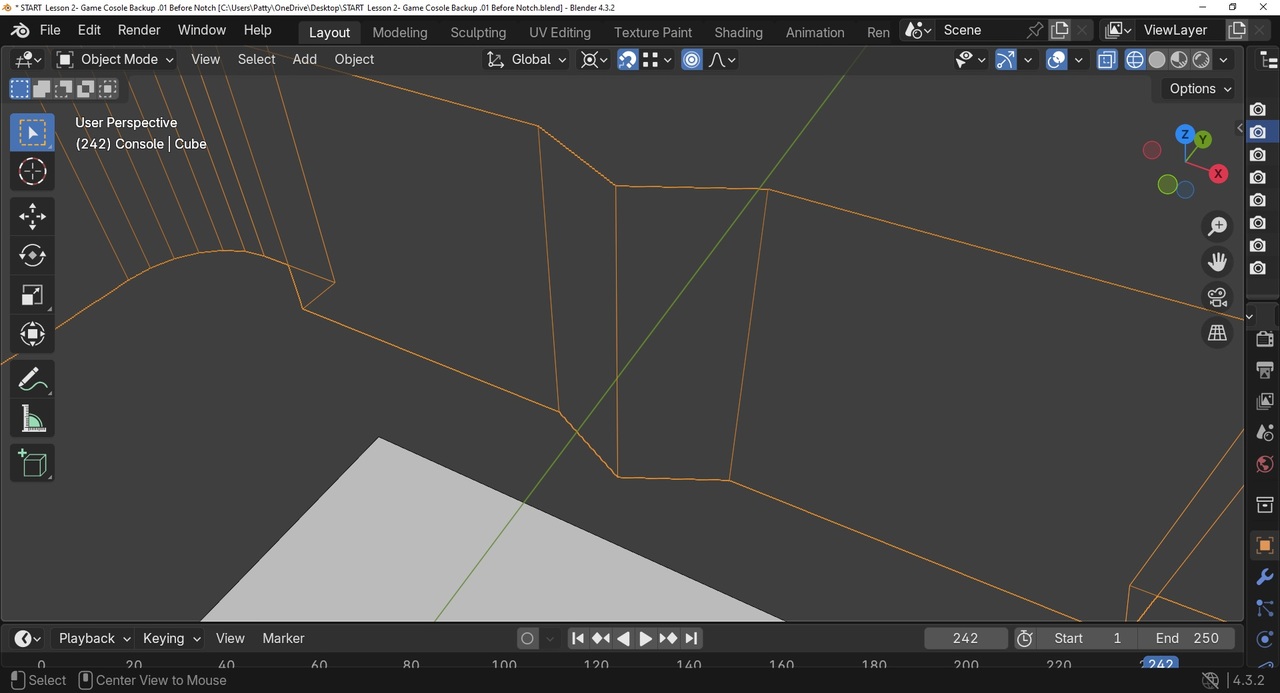Switch to rendered viewport shading
1280x693 pixels.
(x=1201, y=59)
